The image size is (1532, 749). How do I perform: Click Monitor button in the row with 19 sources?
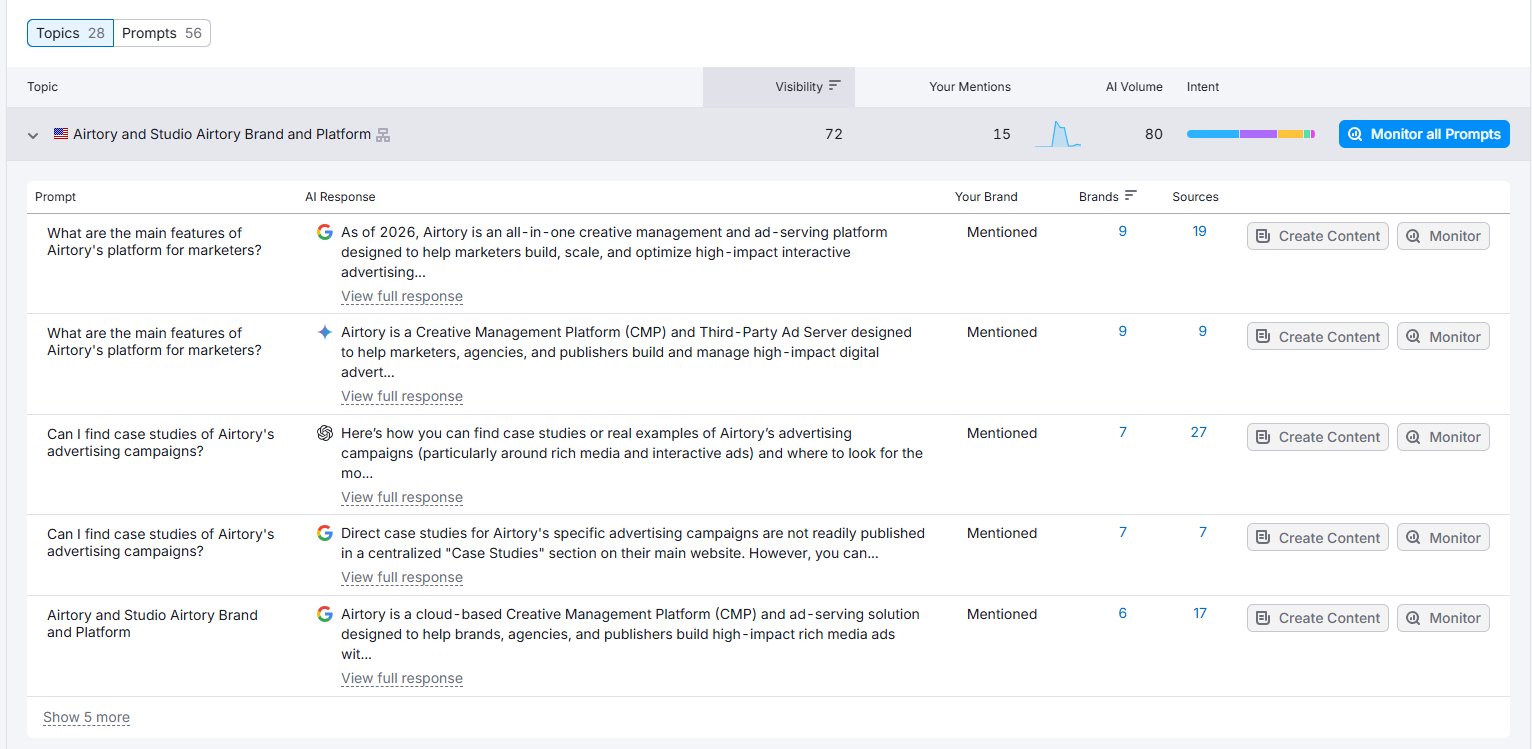tap(1443, 236)
